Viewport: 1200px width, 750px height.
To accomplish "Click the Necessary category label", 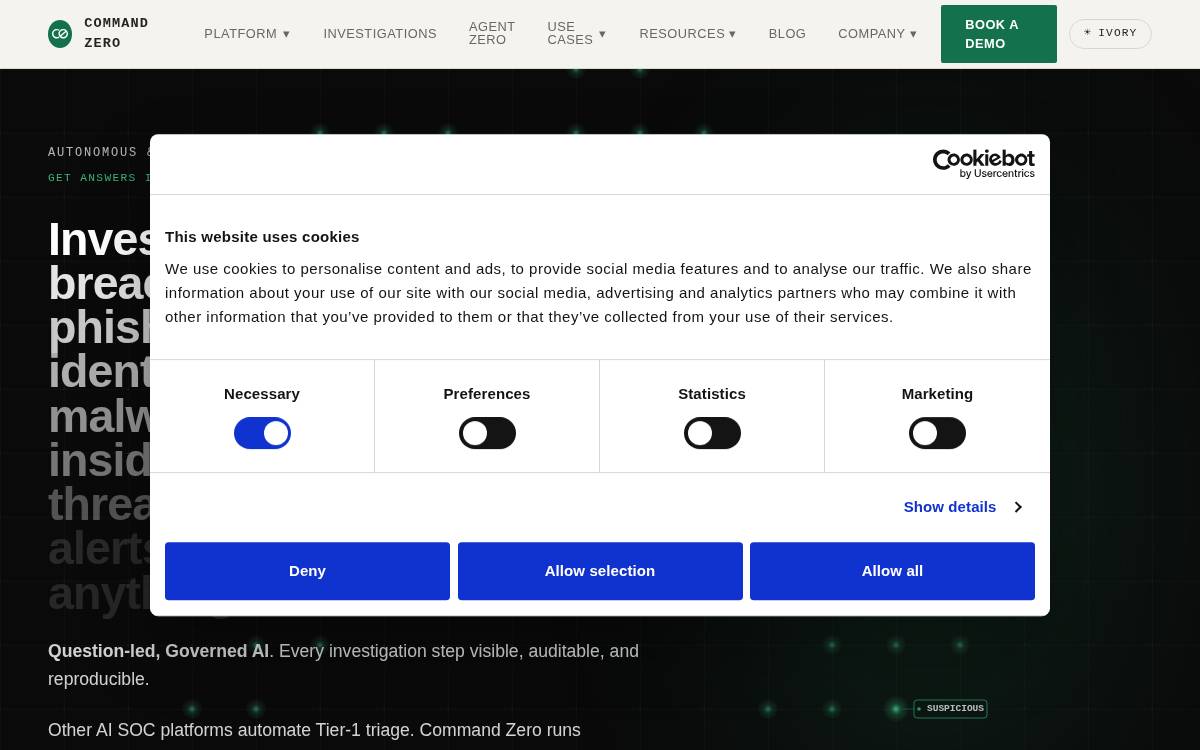I will point(262,394).
